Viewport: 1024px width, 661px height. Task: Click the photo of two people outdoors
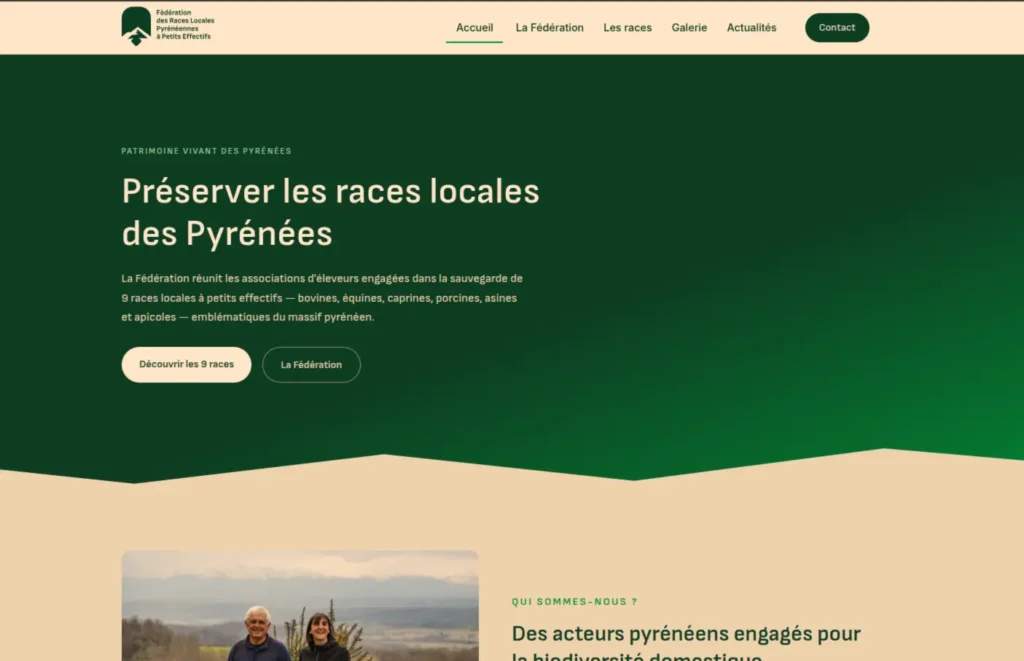300,605
